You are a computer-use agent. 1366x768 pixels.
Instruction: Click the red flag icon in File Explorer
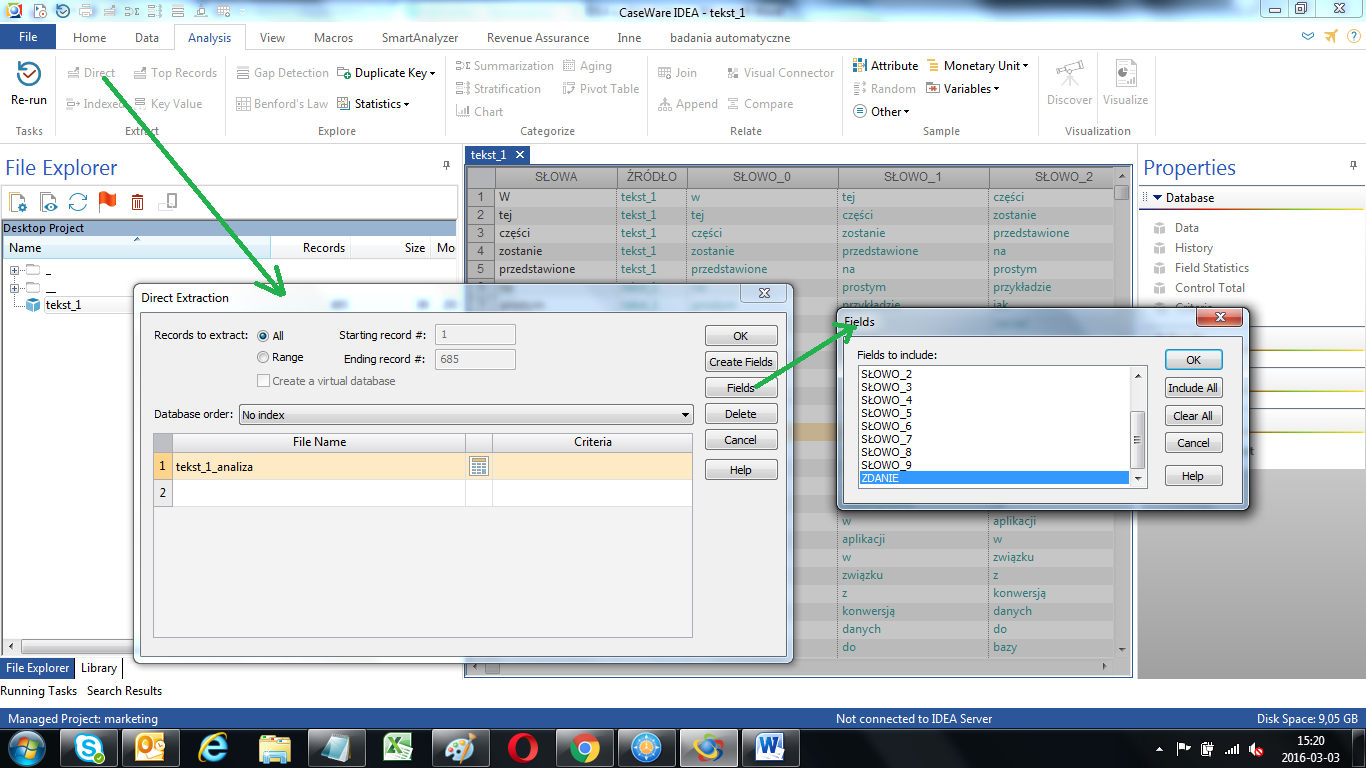(107, 202)
